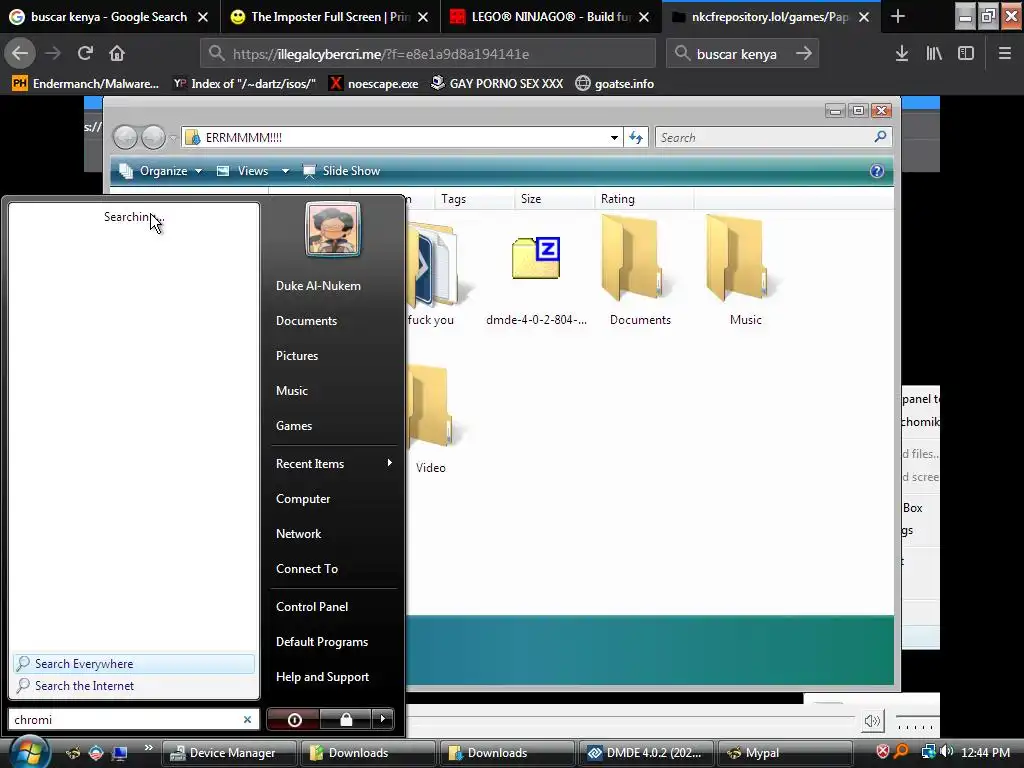Viewport: 1024px width, 768px height.
Task: Expand quick launch overflow chevron
Action: coord(148,748)
